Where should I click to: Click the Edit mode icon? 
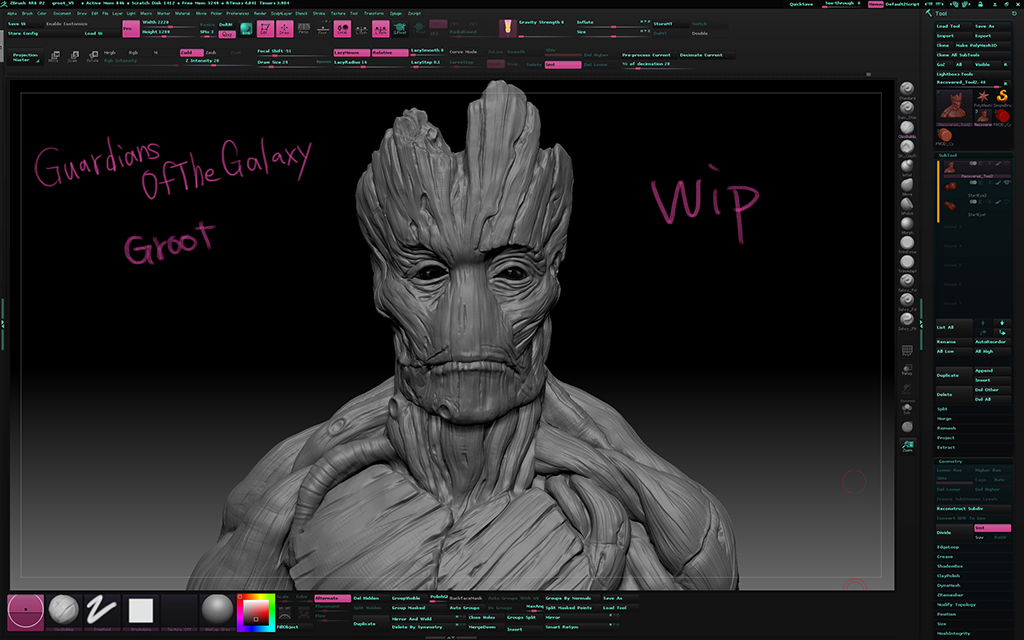[264, 28]
